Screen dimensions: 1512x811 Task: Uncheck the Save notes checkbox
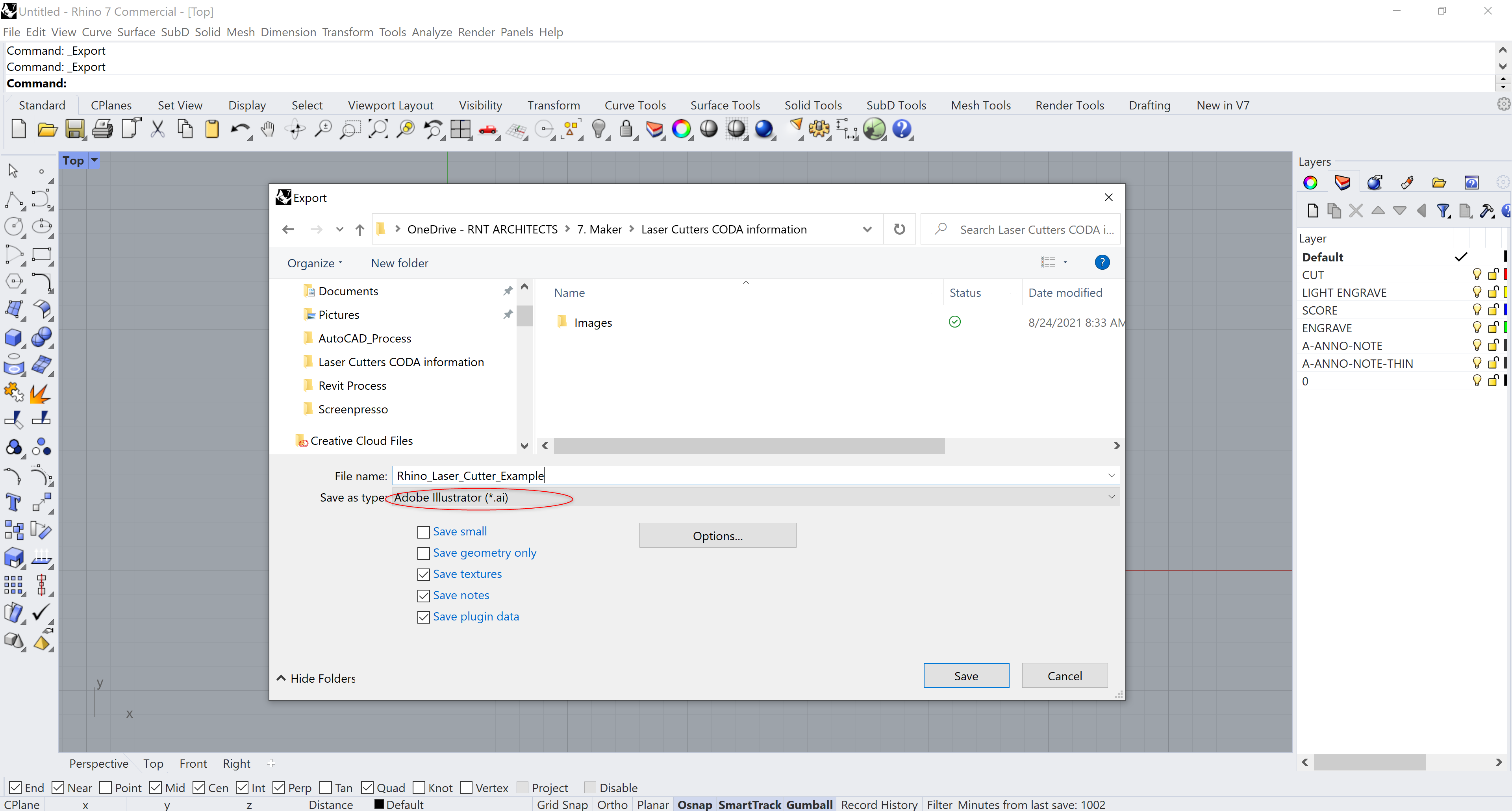423,596
